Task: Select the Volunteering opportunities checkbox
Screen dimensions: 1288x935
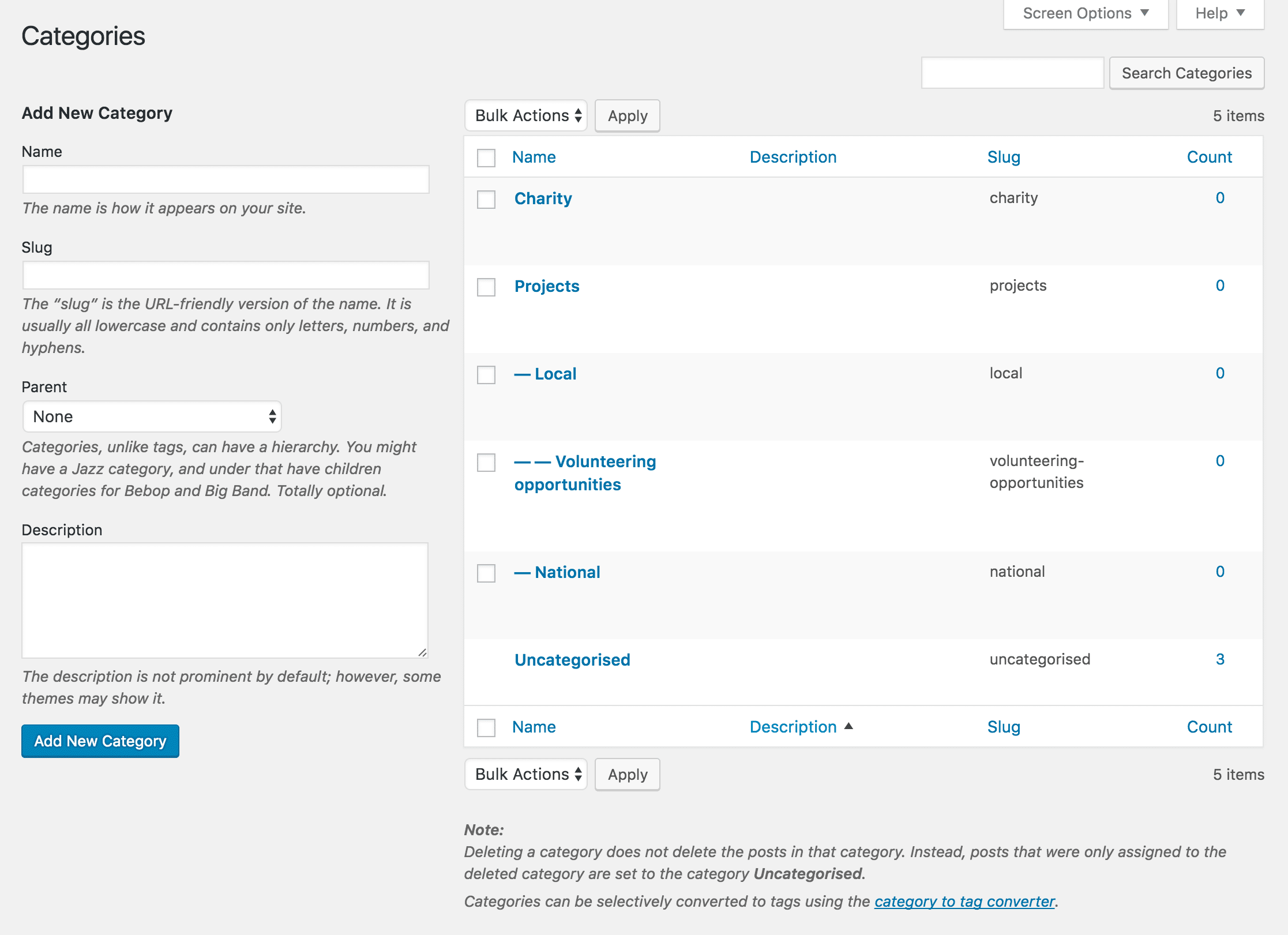Action: (486, 461)
